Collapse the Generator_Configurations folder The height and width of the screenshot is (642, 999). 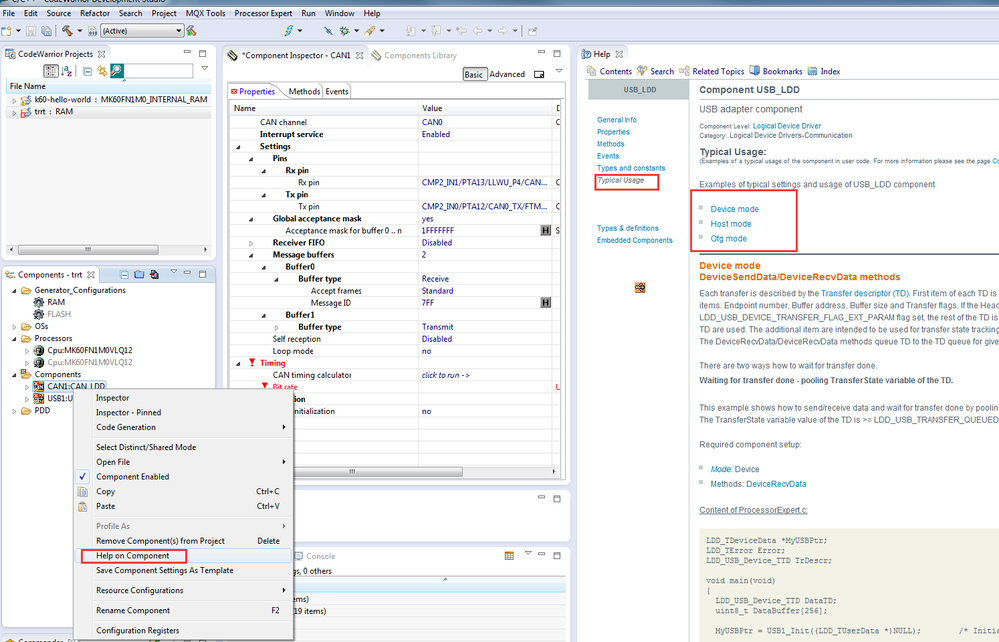pyautogui.click(x=14, y=290)
